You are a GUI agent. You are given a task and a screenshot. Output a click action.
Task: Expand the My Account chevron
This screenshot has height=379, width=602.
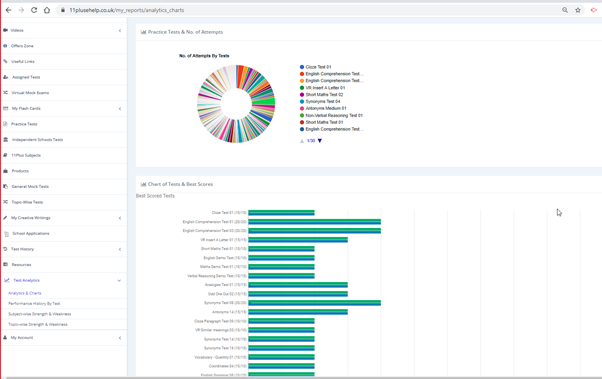pyautogui.click(x=120, y=338)
